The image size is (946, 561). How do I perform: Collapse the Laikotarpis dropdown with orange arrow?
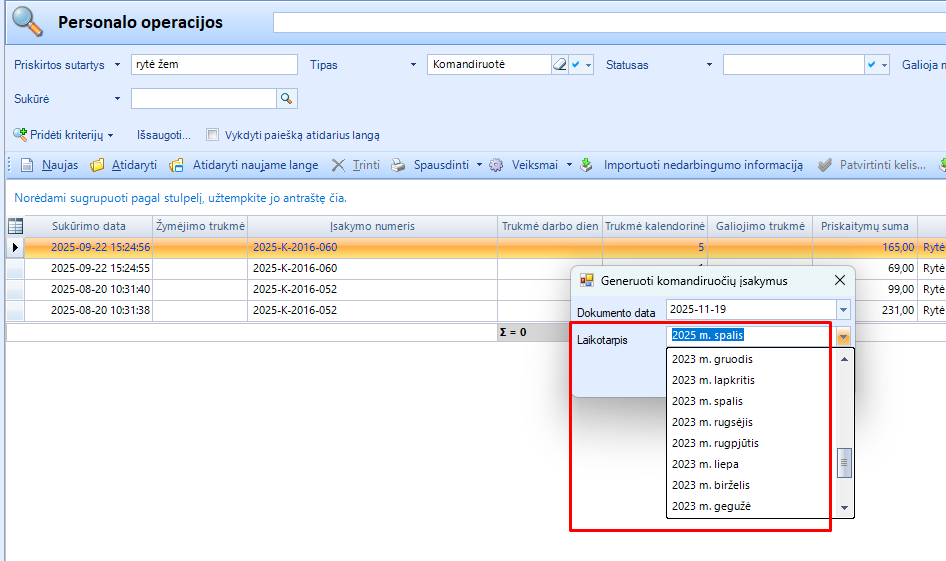pyautogui.click(x=843, y=336)
